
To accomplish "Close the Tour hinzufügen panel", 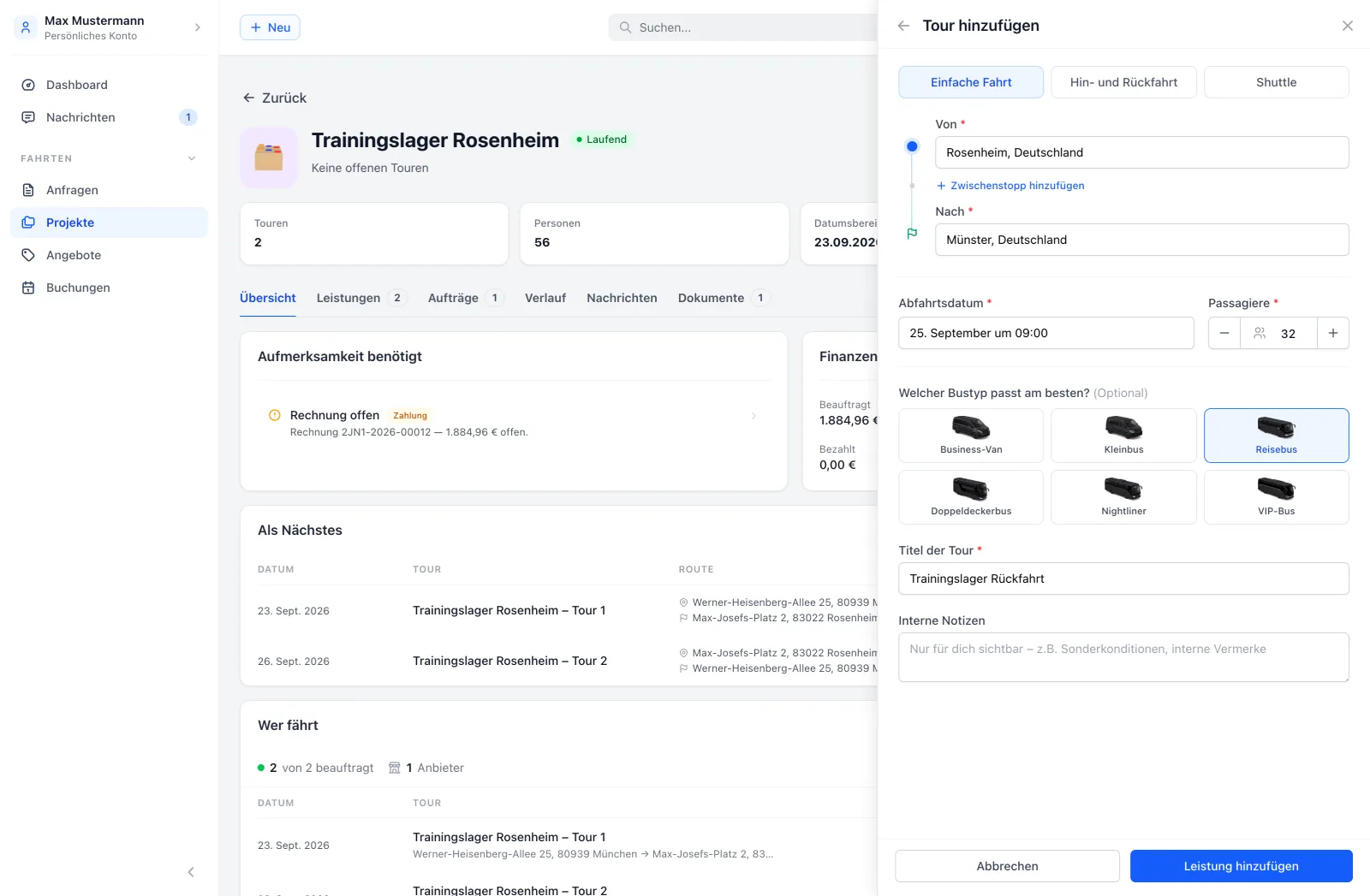I will [1348, 26].
